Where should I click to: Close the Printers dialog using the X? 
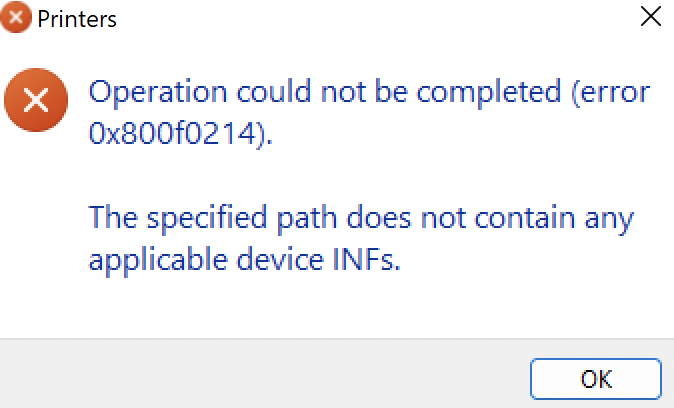point(650,16)
